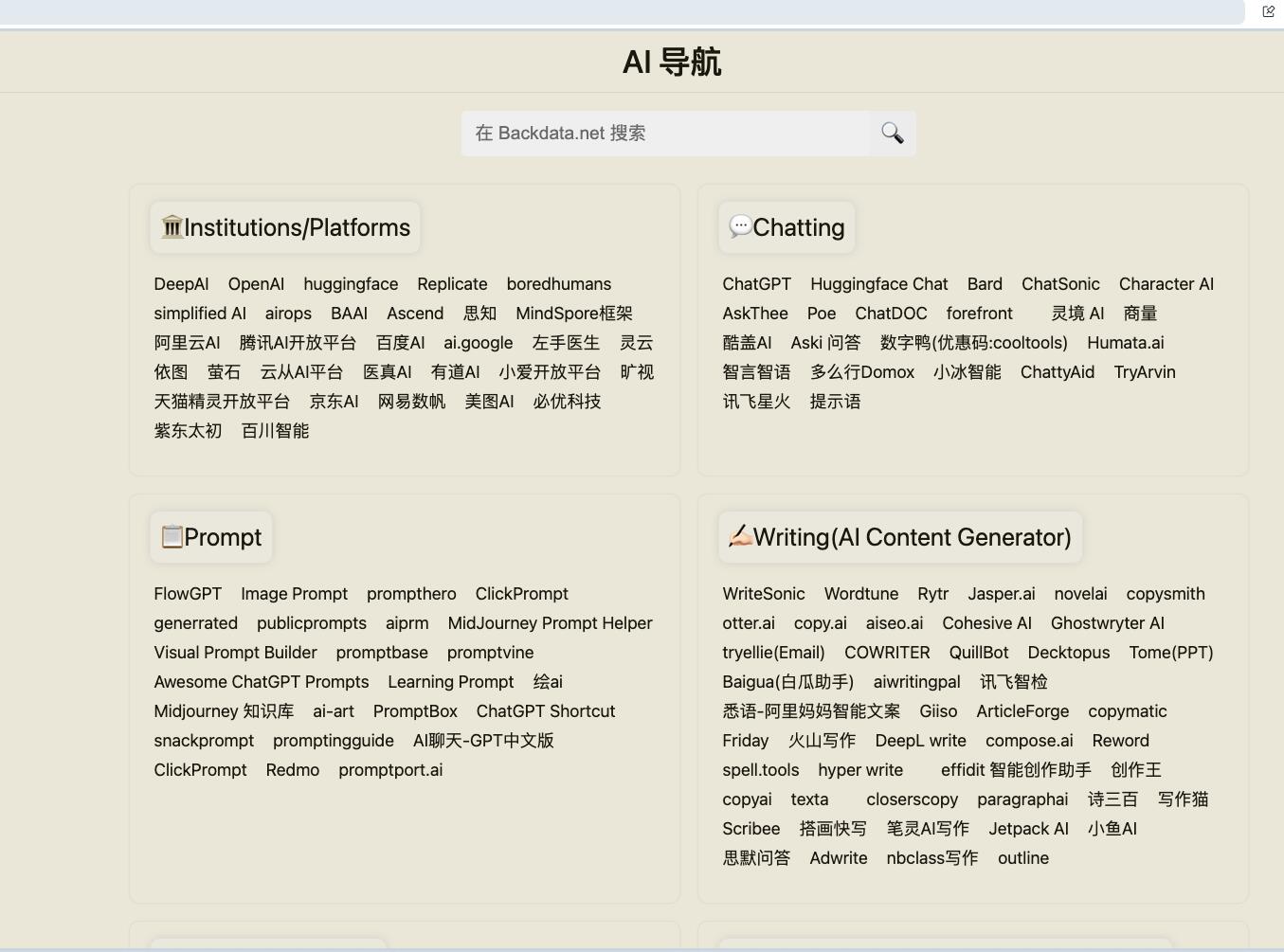The width and height of the screenshot is (1284, 952).
Task: Click the Chatting speech bubble icon
Action: point(740,227)
